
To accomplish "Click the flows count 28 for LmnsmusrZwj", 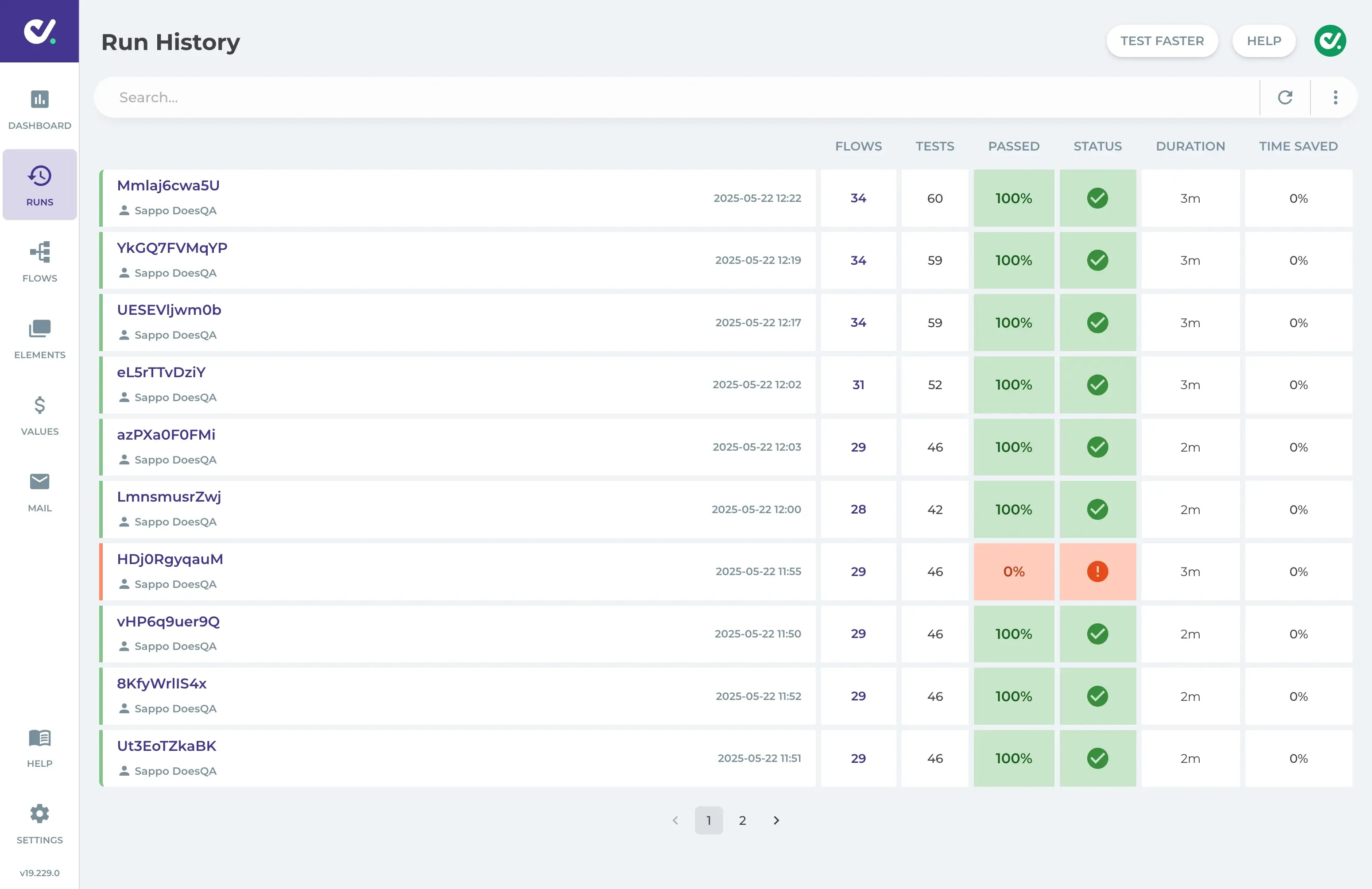I will click(858, 509).
